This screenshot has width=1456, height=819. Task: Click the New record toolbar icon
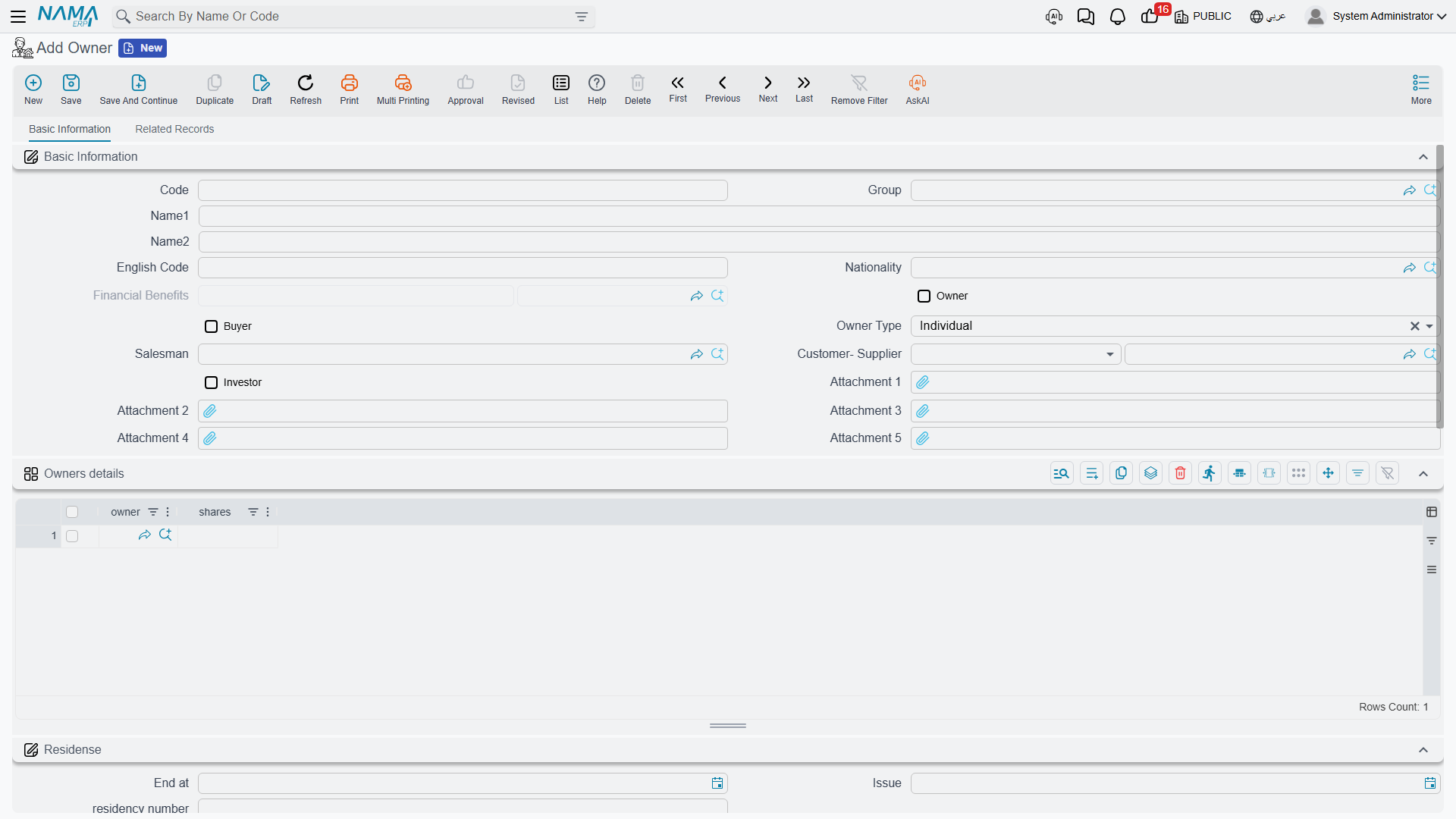33,89
